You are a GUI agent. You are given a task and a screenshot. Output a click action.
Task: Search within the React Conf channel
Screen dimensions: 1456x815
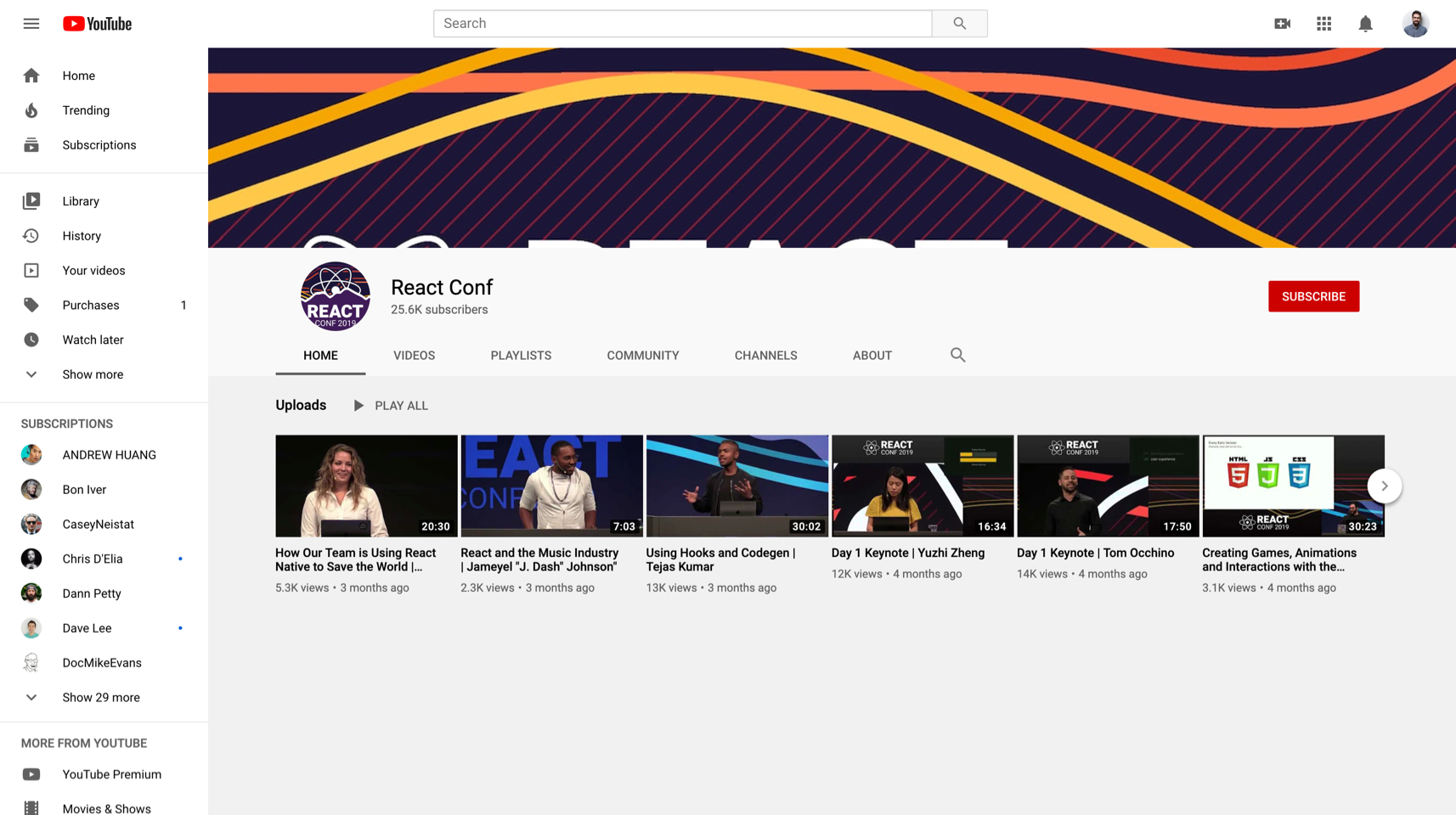(957, 355)
